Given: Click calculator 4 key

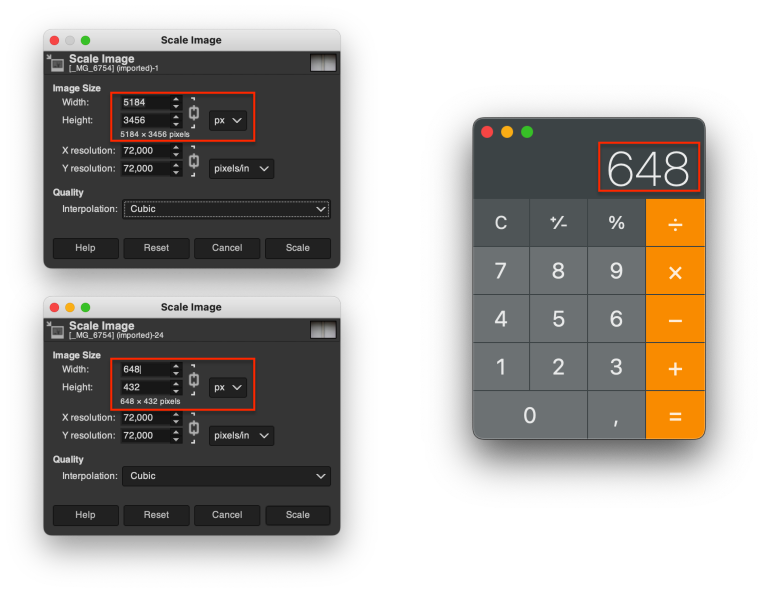Looking at the screenshot, I should click(501, 319).
